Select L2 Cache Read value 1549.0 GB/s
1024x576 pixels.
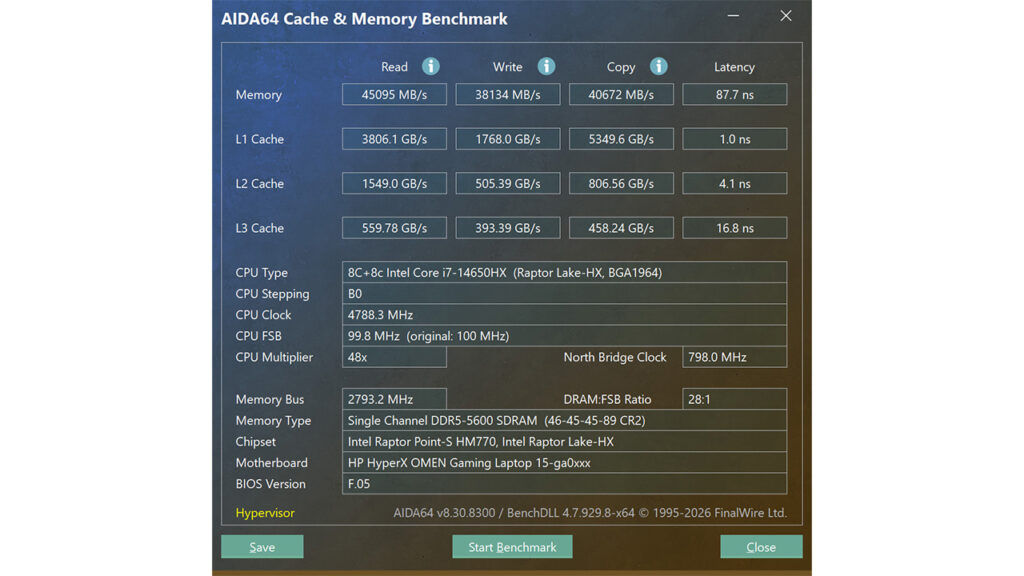coord(394,183)
